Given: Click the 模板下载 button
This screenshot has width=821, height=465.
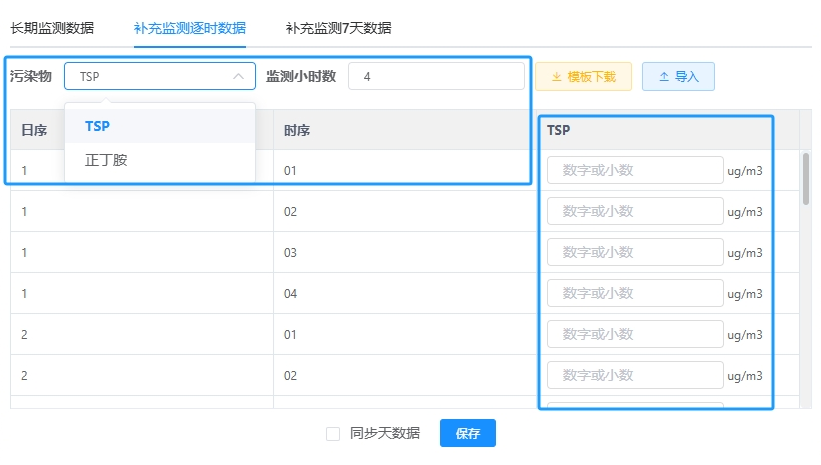Looking at the screenshot, I should pyautogui.click(x=583, y=77).
